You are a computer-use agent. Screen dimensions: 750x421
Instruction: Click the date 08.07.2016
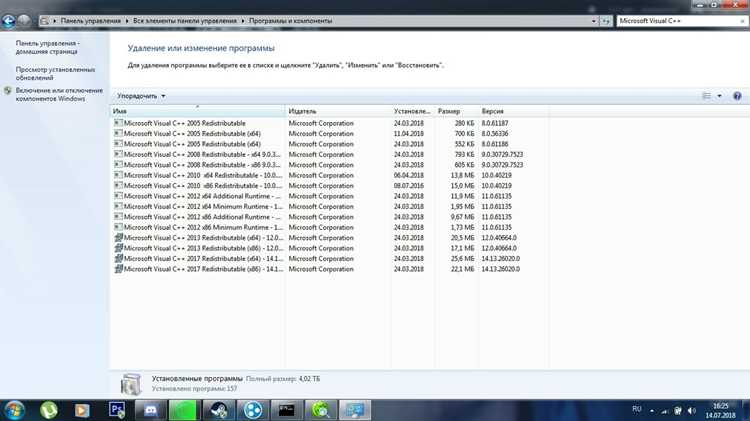click(408, 186)
